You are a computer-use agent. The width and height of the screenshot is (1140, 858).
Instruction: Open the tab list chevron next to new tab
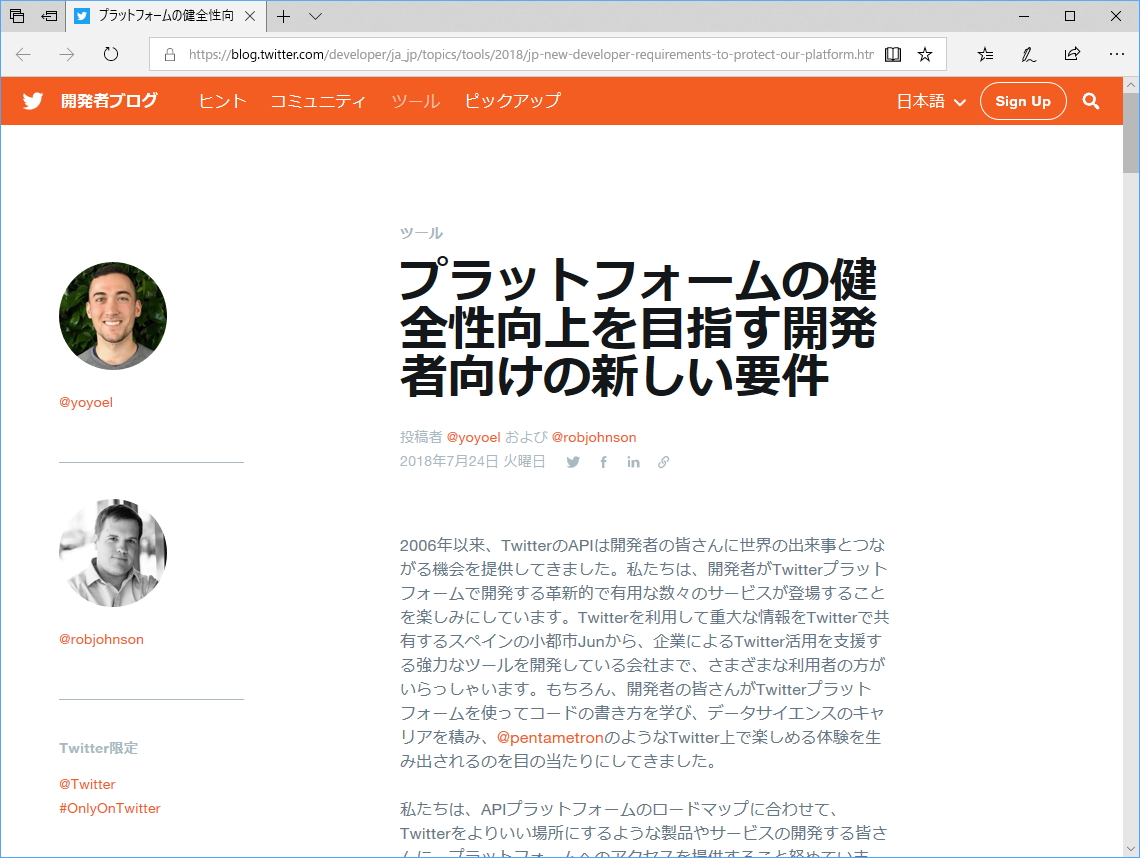click(x=313, y=16)
